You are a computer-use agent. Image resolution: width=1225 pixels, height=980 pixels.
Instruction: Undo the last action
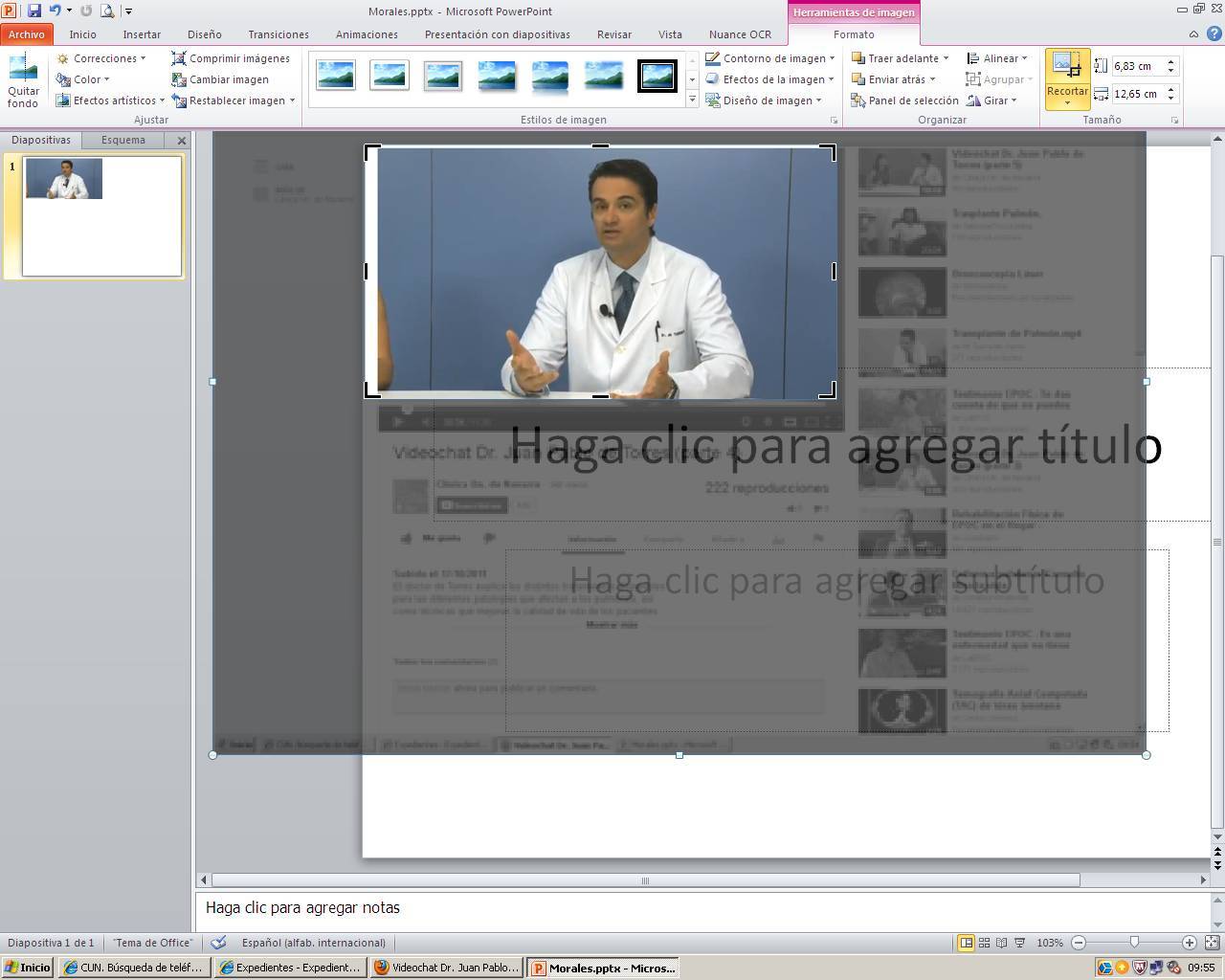(55, 11)
